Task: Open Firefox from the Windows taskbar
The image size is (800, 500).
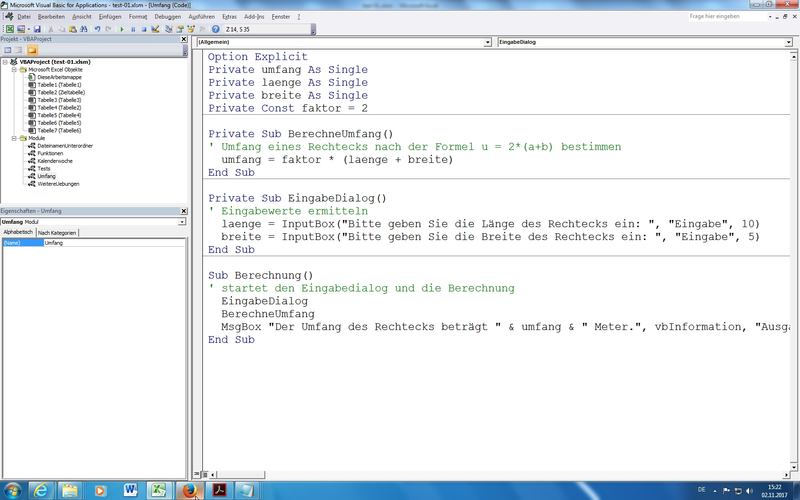Action: pos(188,489)
